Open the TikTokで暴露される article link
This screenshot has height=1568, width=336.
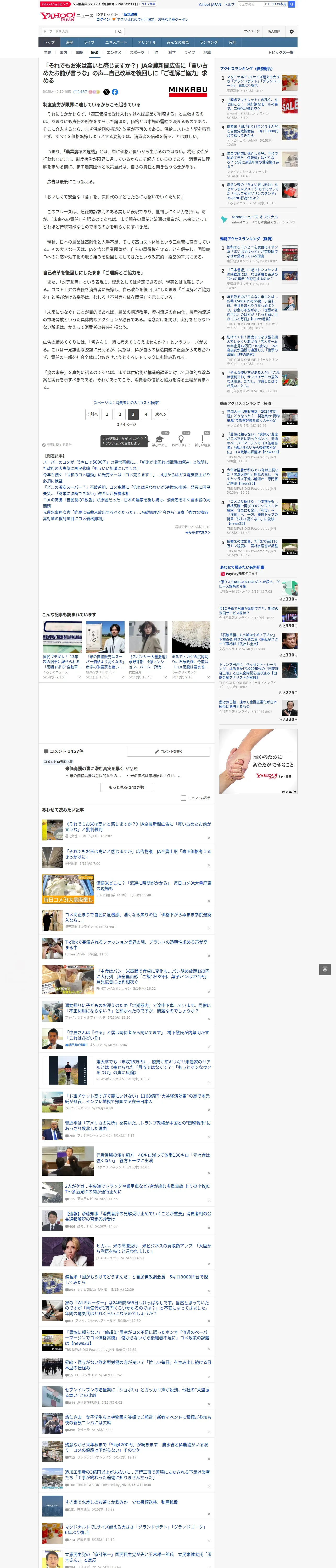[137, 945]
